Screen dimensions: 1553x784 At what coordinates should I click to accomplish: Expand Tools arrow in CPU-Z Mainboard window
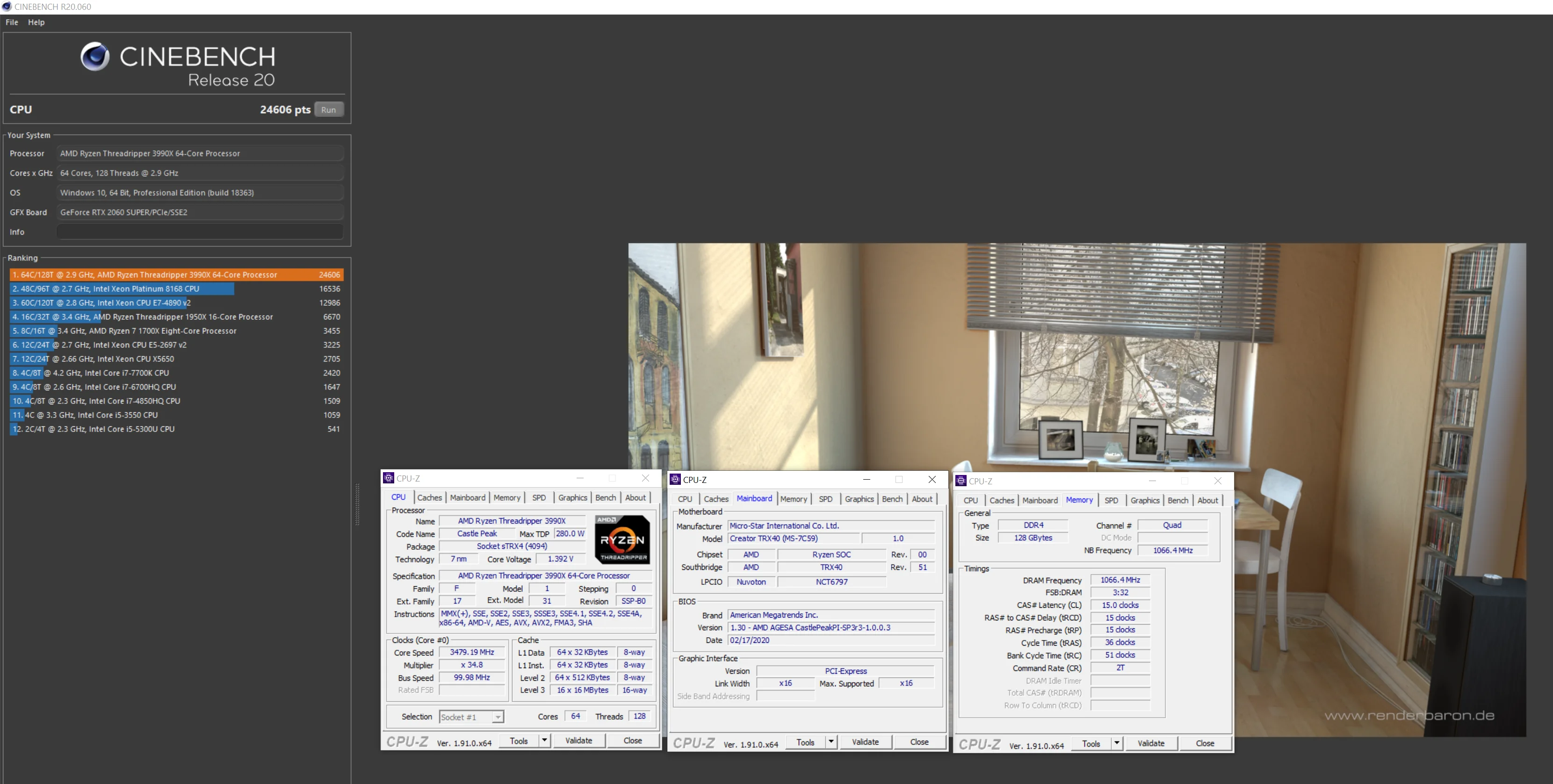click(831, 742)
